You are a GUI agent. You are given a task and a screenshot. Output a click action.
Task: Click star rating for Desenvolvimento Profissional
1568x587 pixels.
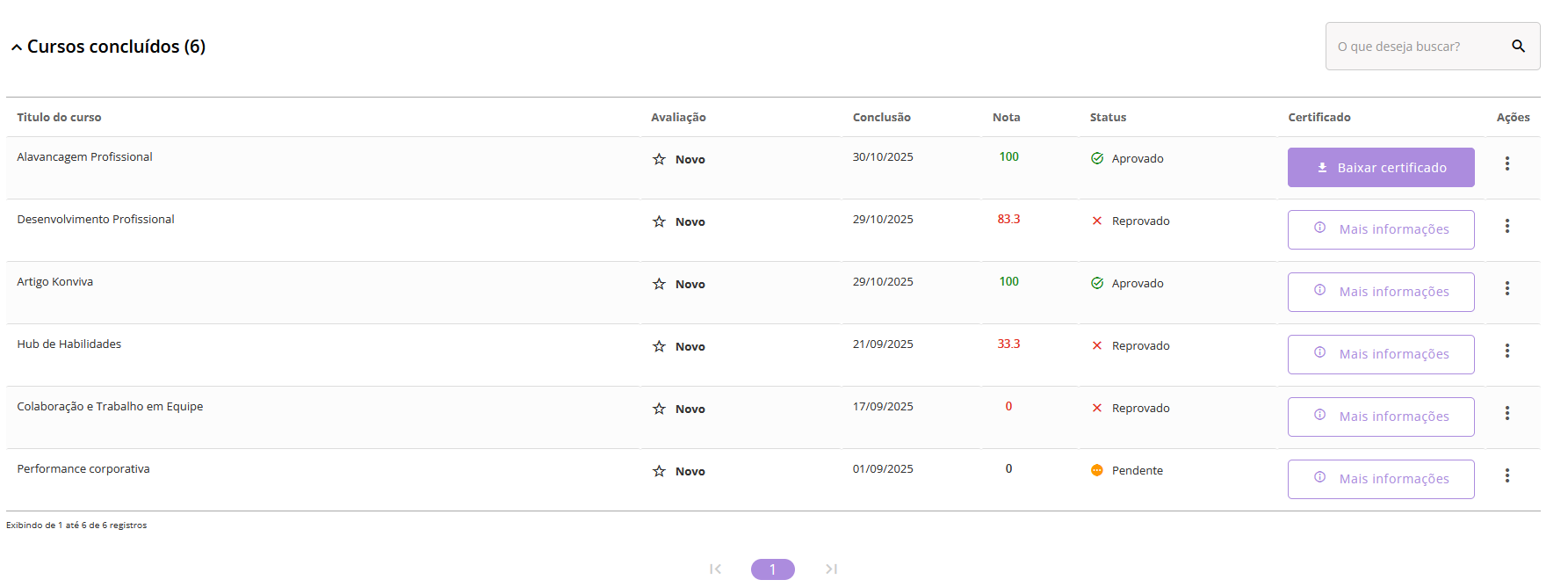click(659, 221)
